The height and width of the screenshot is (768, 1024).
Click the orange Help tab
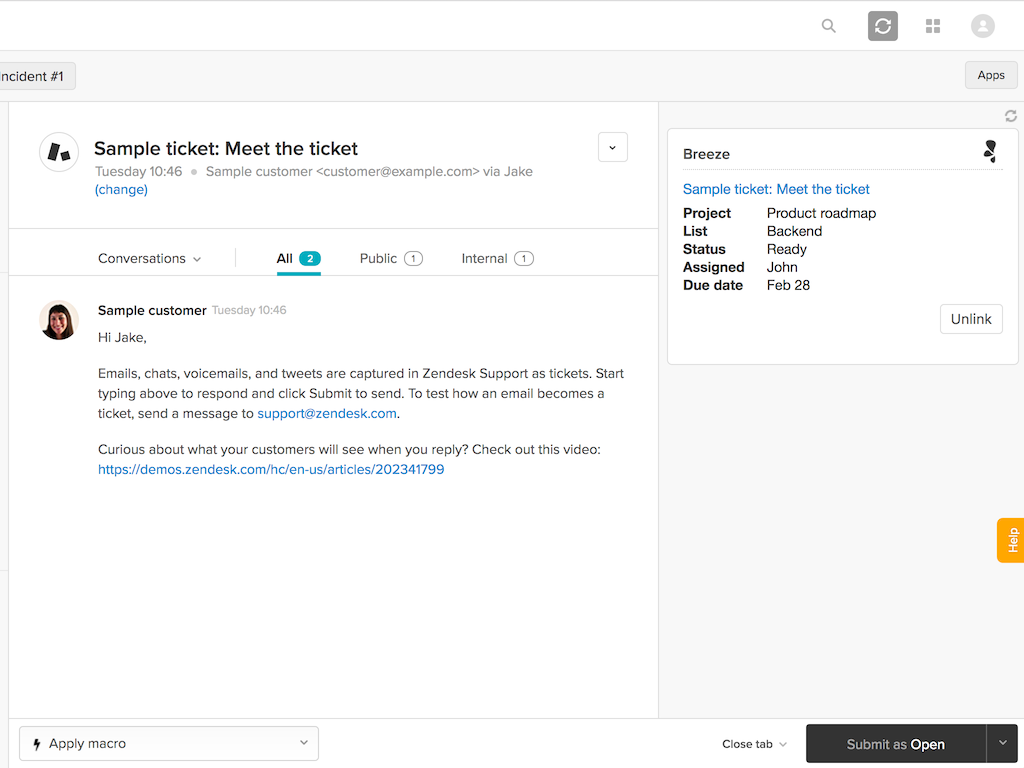coord(1009,540)
